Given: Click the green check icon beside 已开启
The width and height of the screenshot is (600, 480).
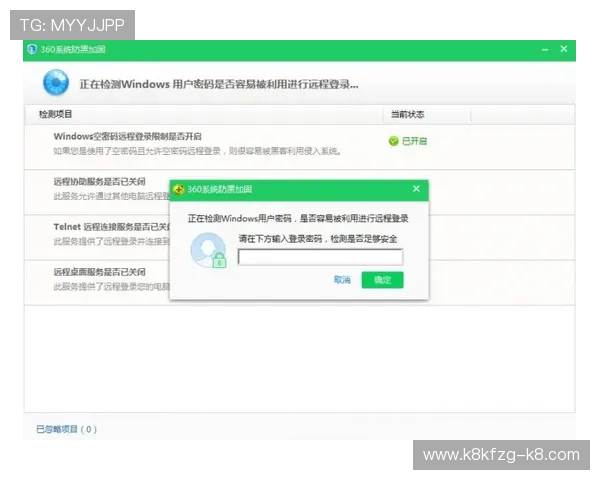Looking at the screenshot, I should click(393, 141).
